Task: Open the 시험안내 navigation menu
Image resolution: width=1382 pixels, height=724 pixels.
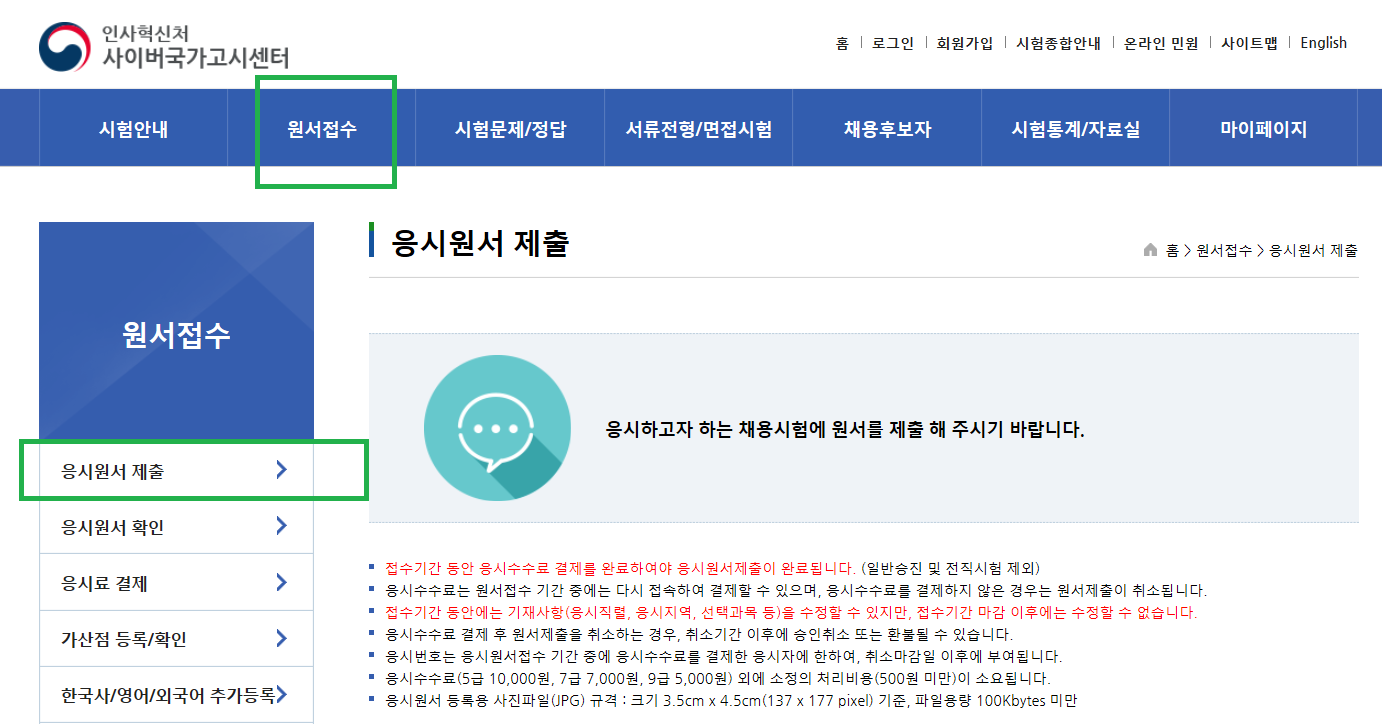Action: 133,129
